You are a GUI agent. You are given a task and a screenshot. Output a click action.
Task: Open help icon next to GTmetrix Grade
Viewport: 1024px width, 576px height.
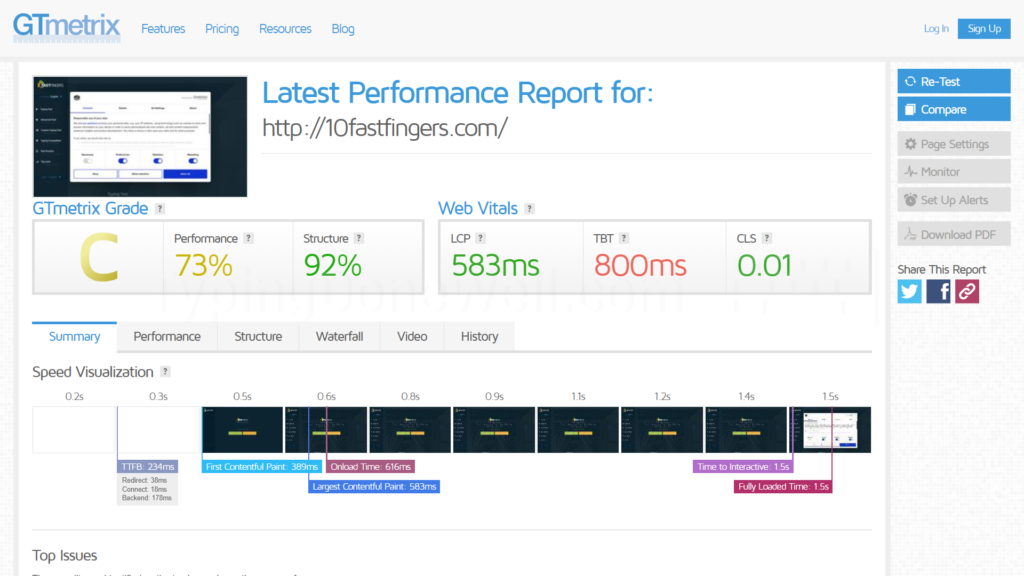160,209
